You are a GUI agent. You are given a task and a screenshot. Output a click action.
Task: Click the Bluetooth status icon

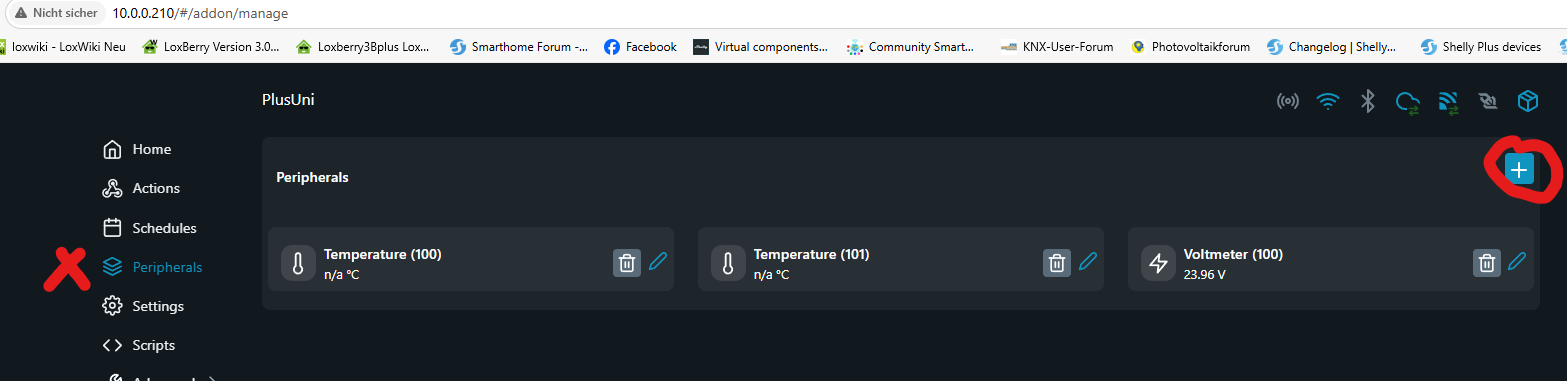(1367, 101)
